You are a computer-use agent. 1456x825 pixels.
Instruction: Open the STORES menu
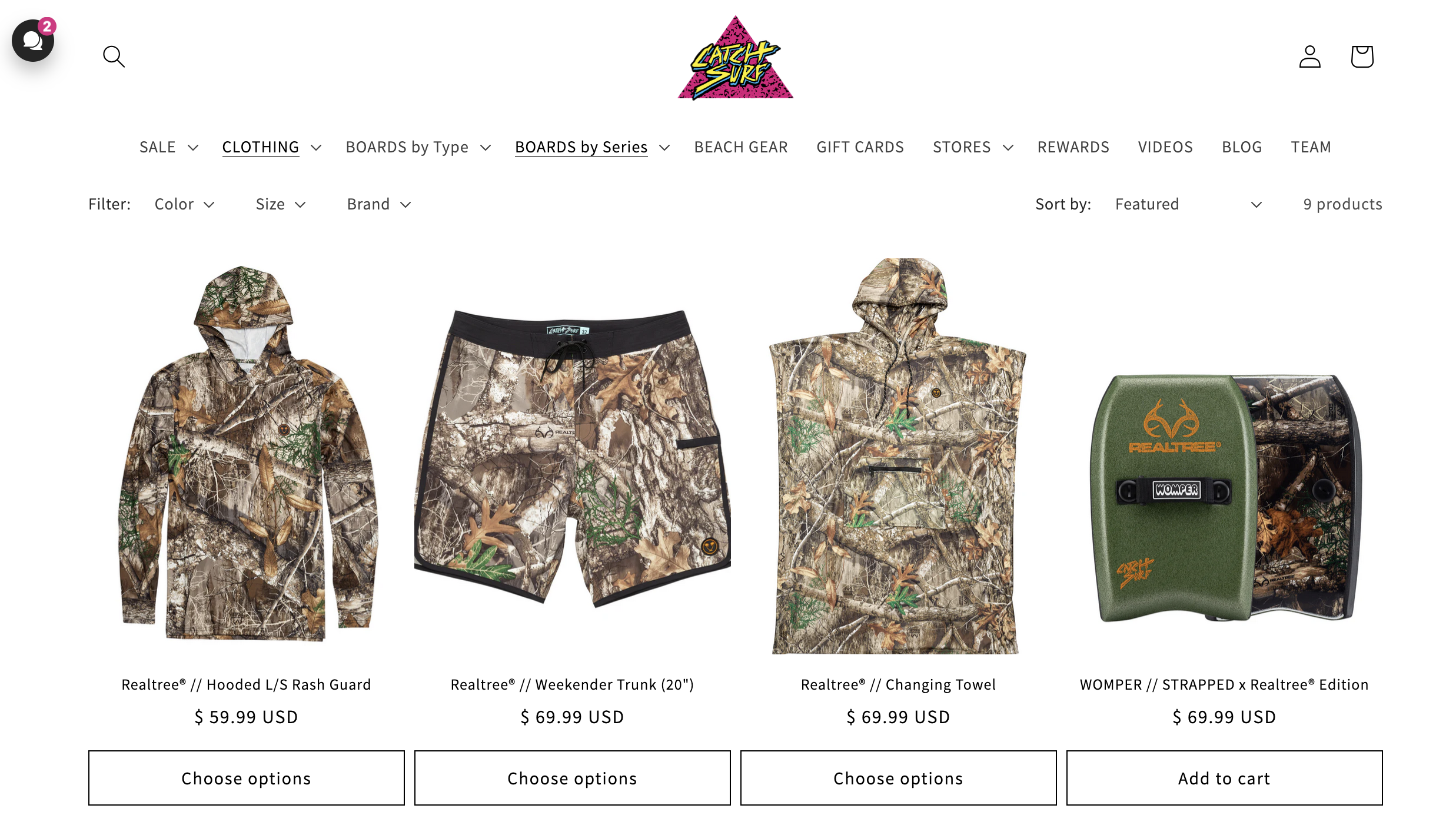[x=972, y=147]
